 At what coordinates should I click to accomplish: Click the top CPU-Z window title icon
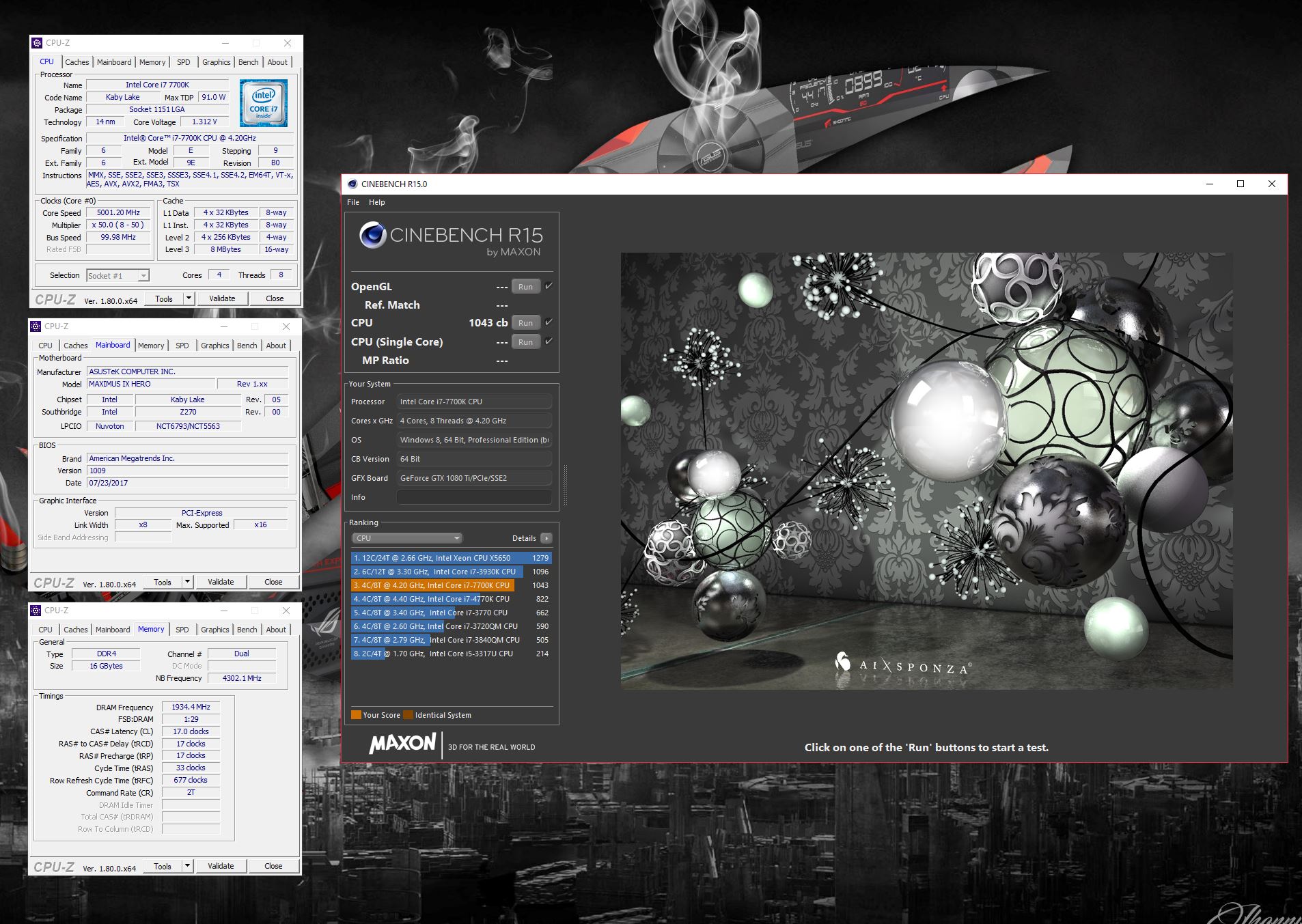point(37,43)
